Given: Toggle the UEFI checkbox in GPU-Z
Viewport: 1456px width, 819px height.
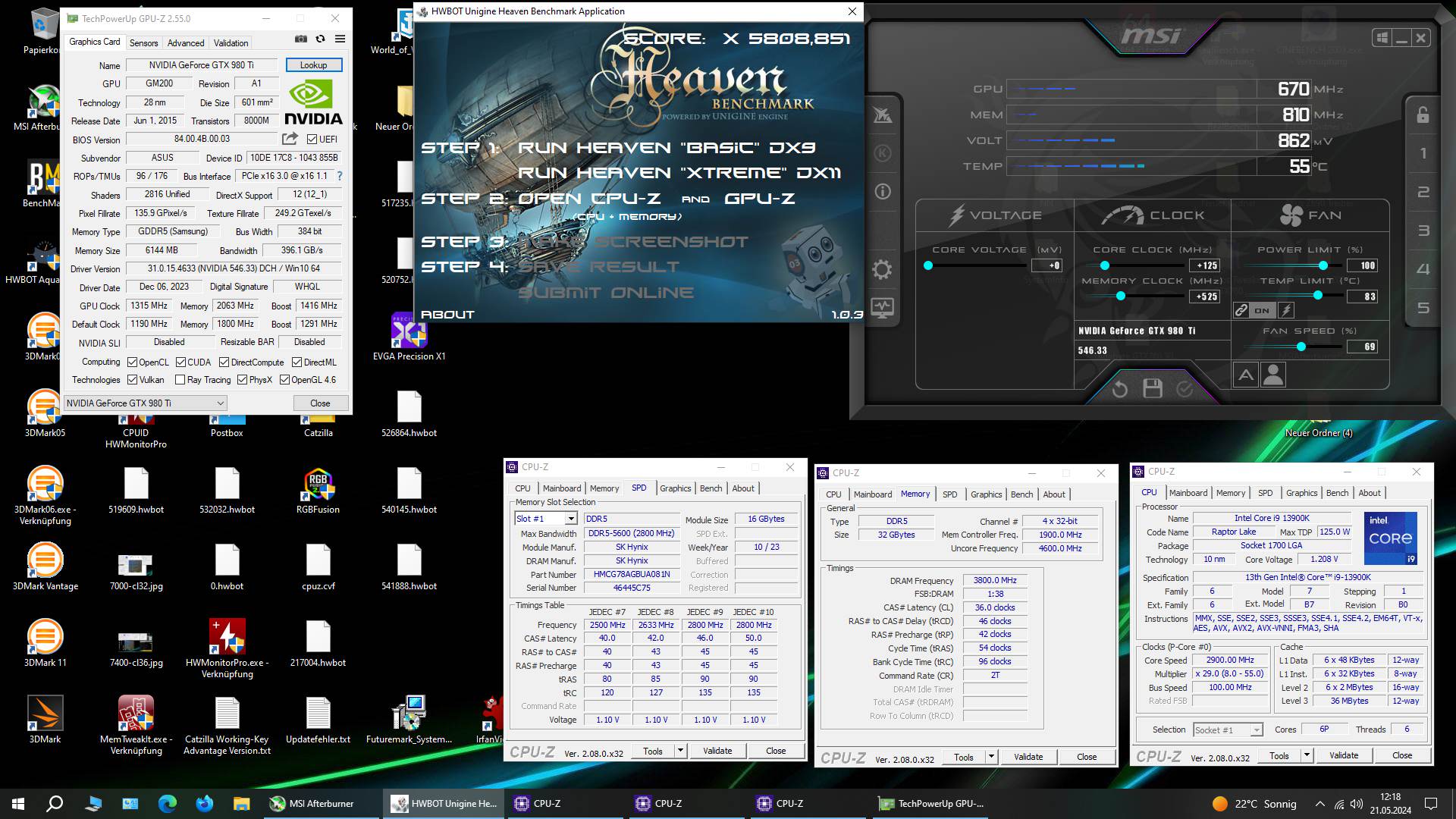Looking at the screenshot, I should click(312, 139).
